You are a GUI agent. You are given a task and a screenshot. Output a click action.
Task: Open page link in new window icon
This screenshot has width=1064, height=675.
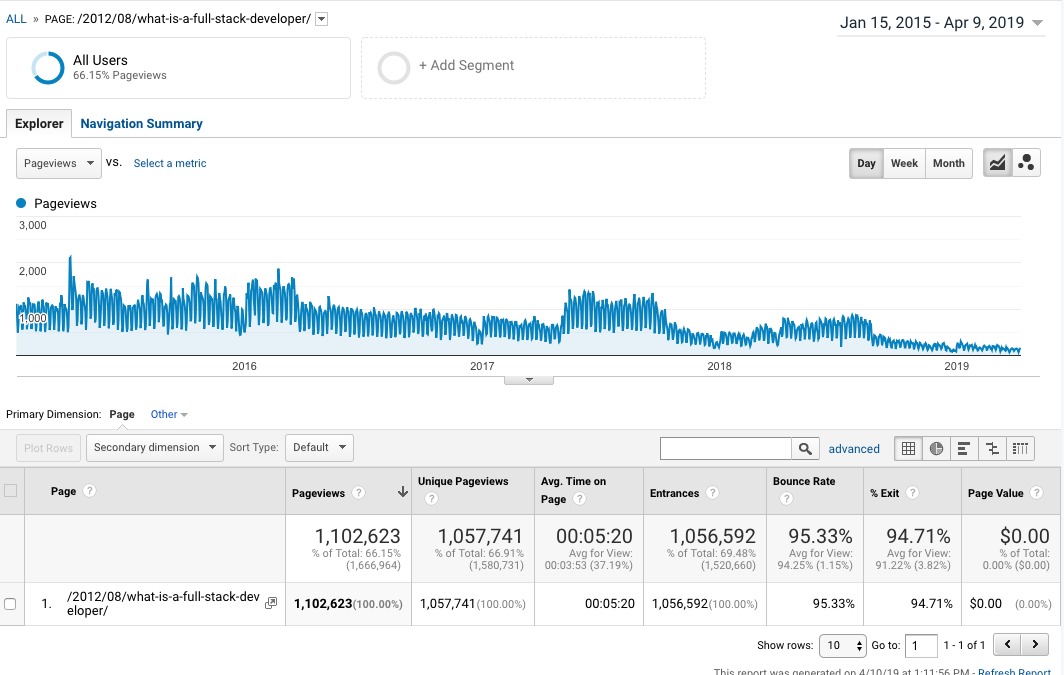[x=270, y=603]
